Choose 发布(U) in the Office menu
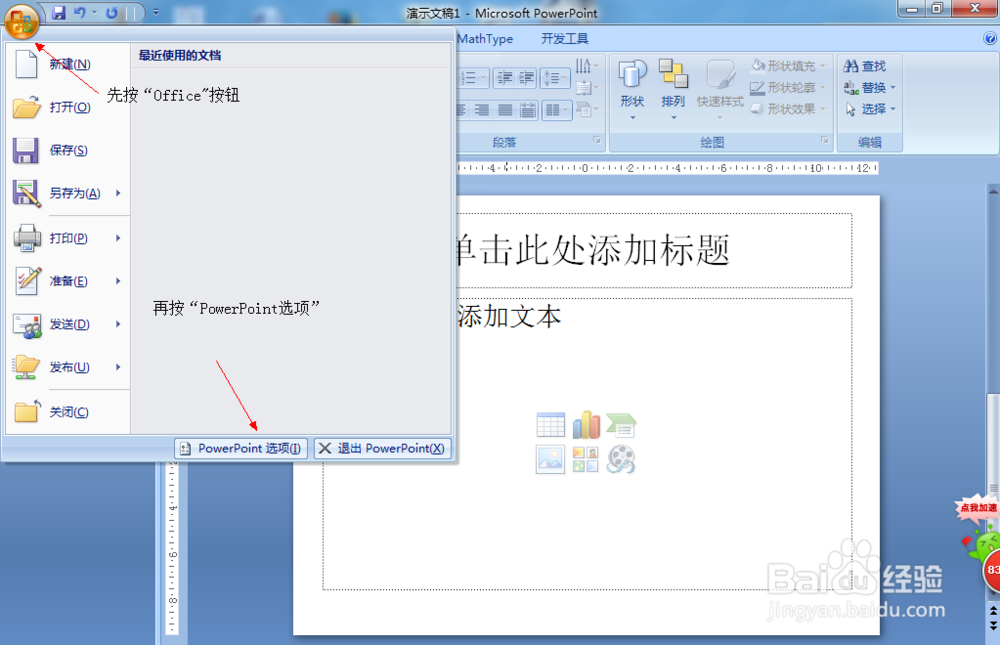Screen dimensions: 1000x645 [x=67, y=367]
